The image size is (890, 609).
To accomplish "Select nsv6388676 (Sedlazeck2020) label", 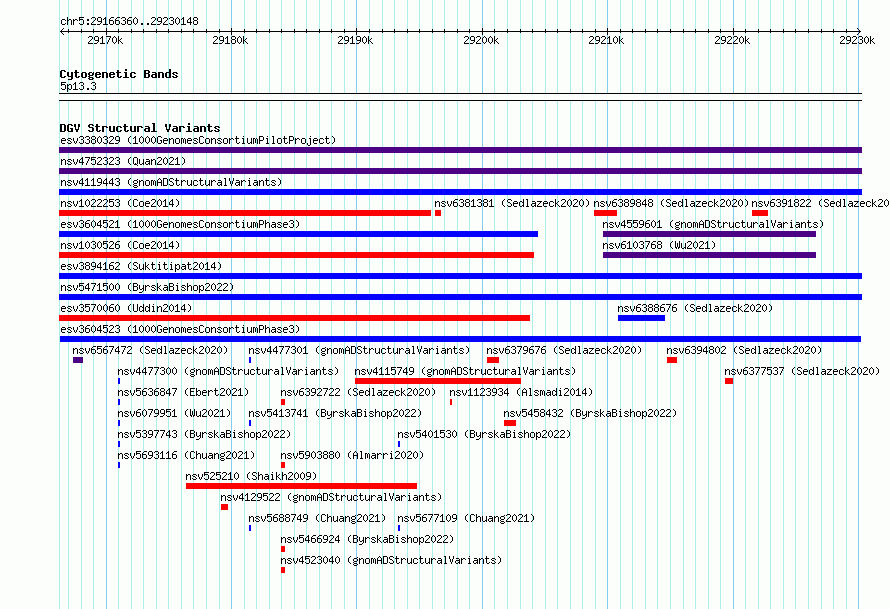I will [x=695, y=308].
